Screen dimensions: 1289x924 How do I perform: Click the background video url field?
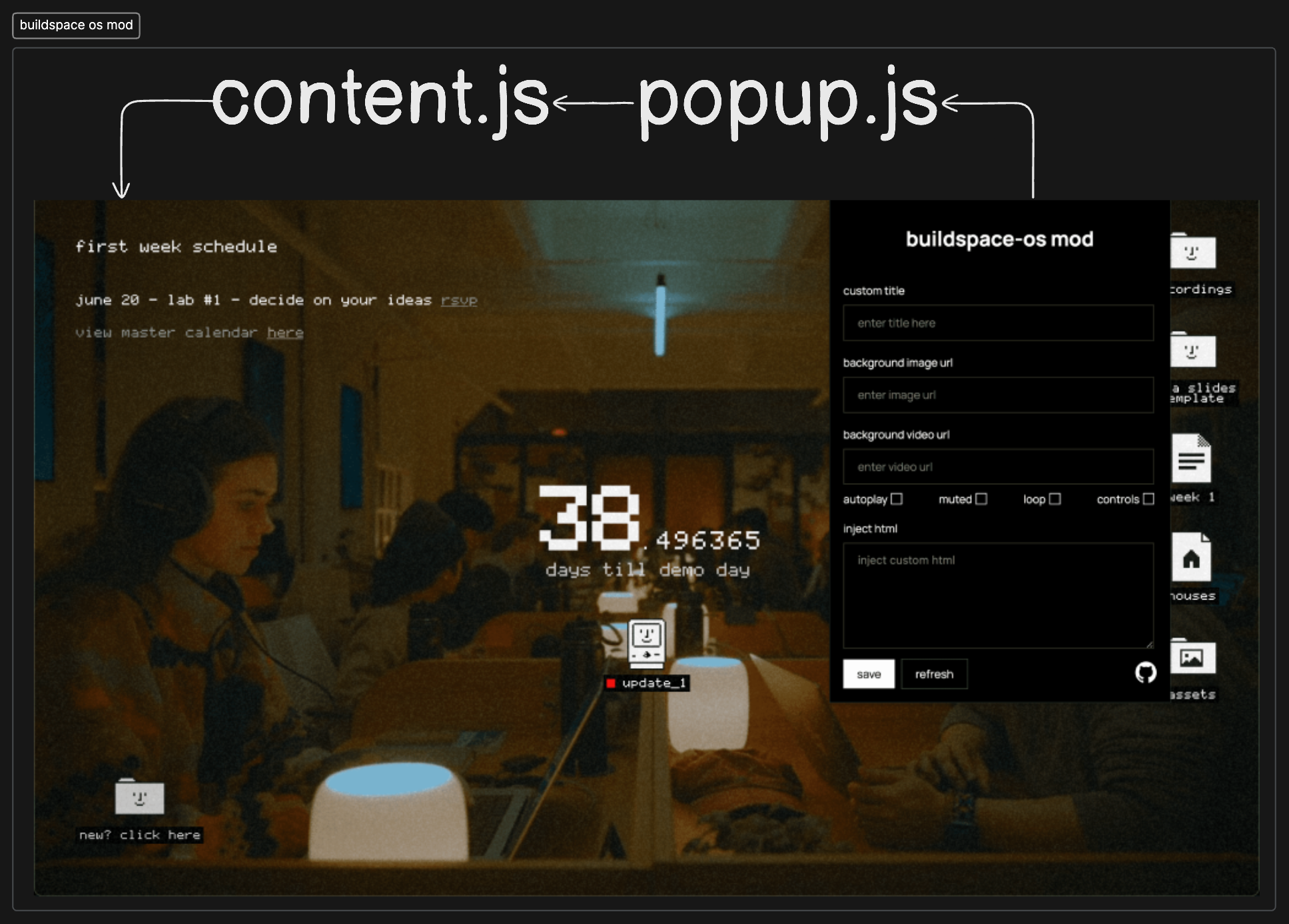click(x=997, y=467)
